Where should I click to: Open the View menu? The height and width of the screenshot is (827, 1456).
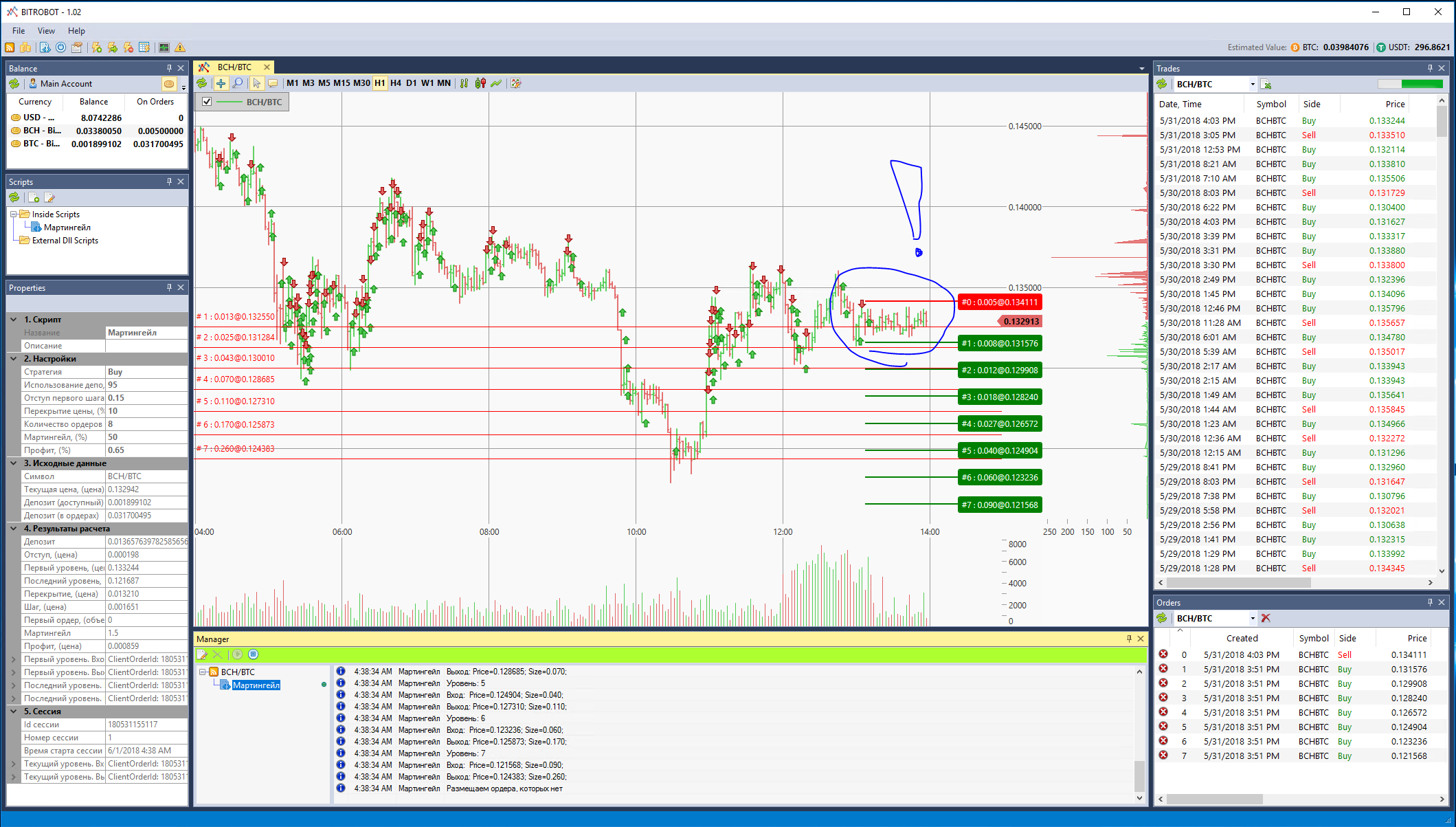click(x=46, y=31)
